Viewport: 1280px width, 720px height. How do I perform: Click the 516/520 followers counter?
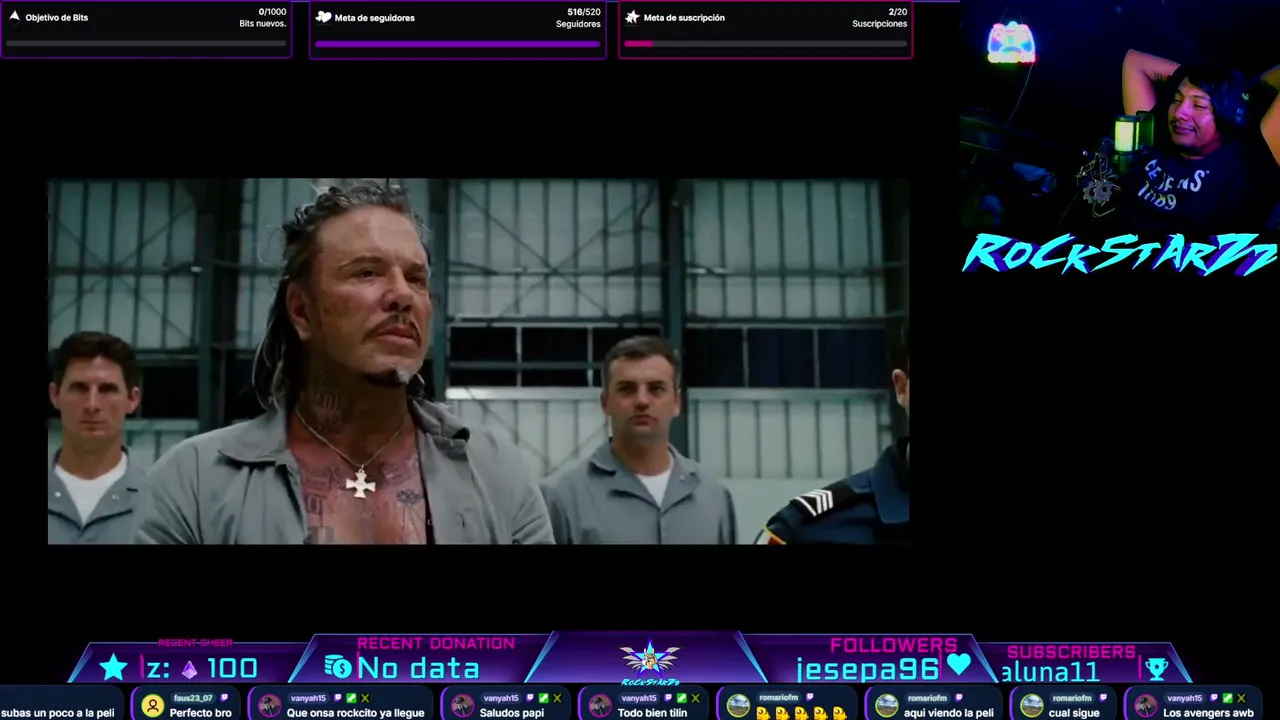click(584, 12)
